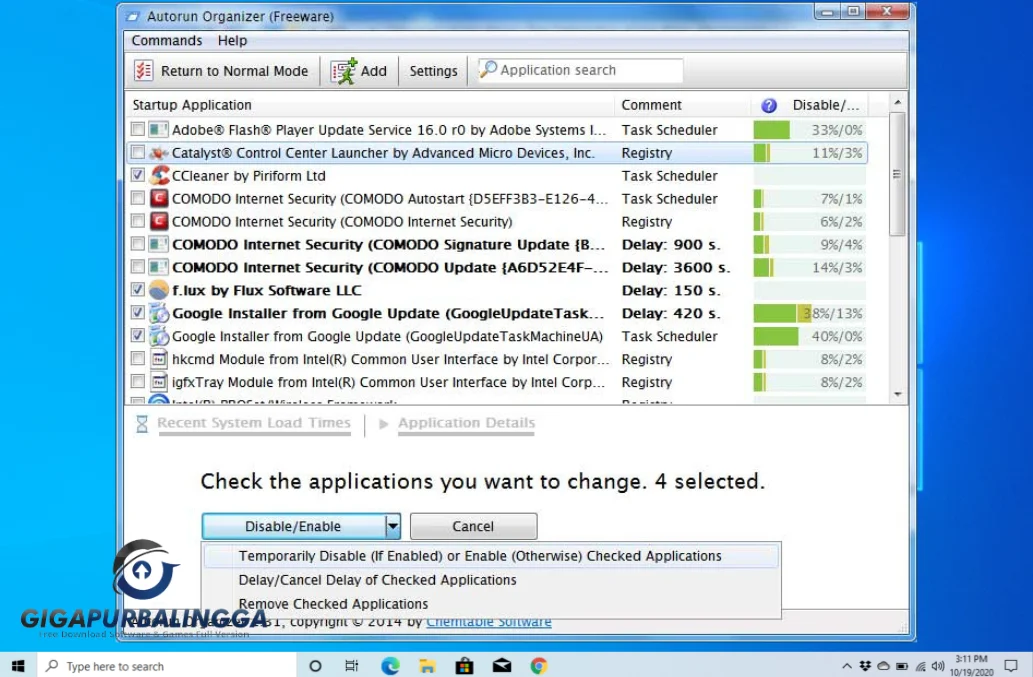Click the f.lux app icon
The image size is (1033, 677).
coord(159,290)
